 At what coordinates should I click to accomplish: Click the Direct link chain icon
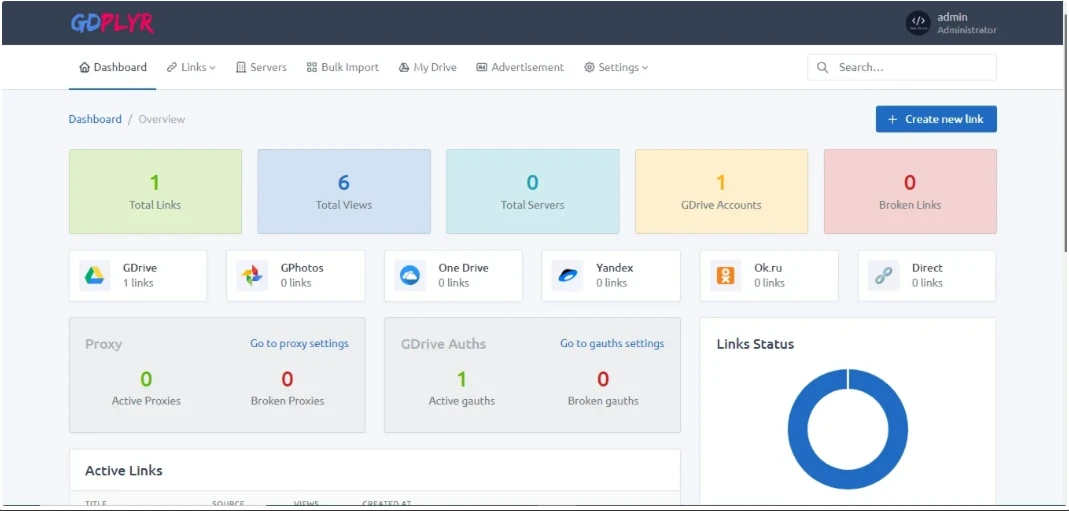(x=884, y=276)
